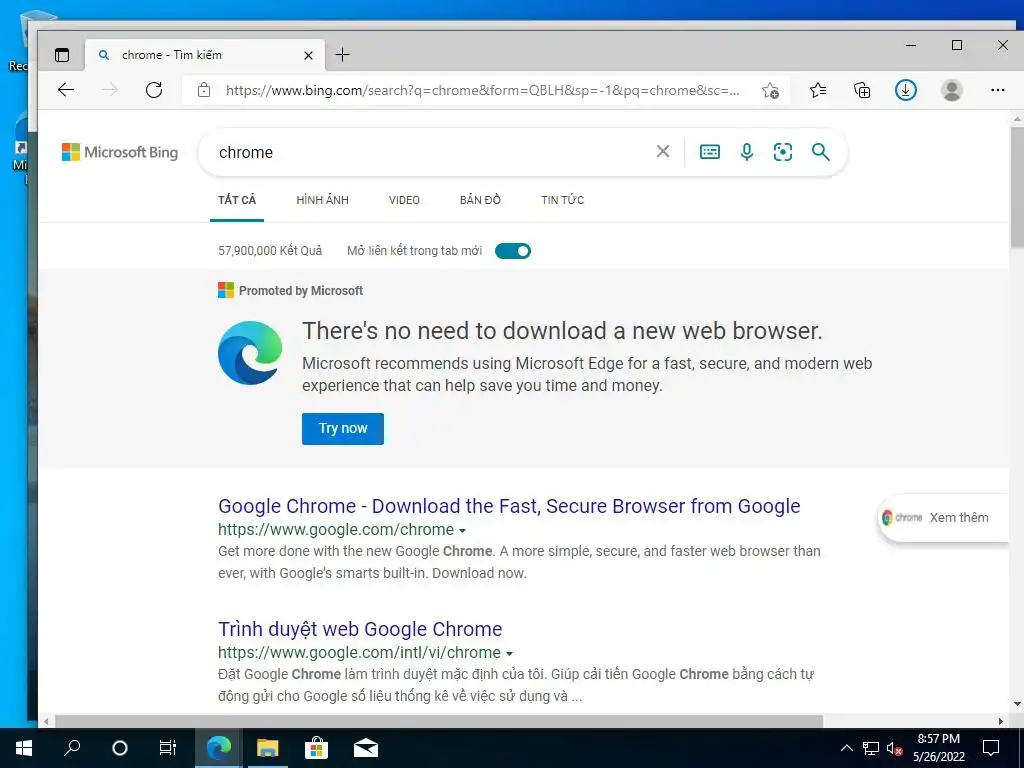
Task: Switch to the VIDEO tab
Action: 404,200
